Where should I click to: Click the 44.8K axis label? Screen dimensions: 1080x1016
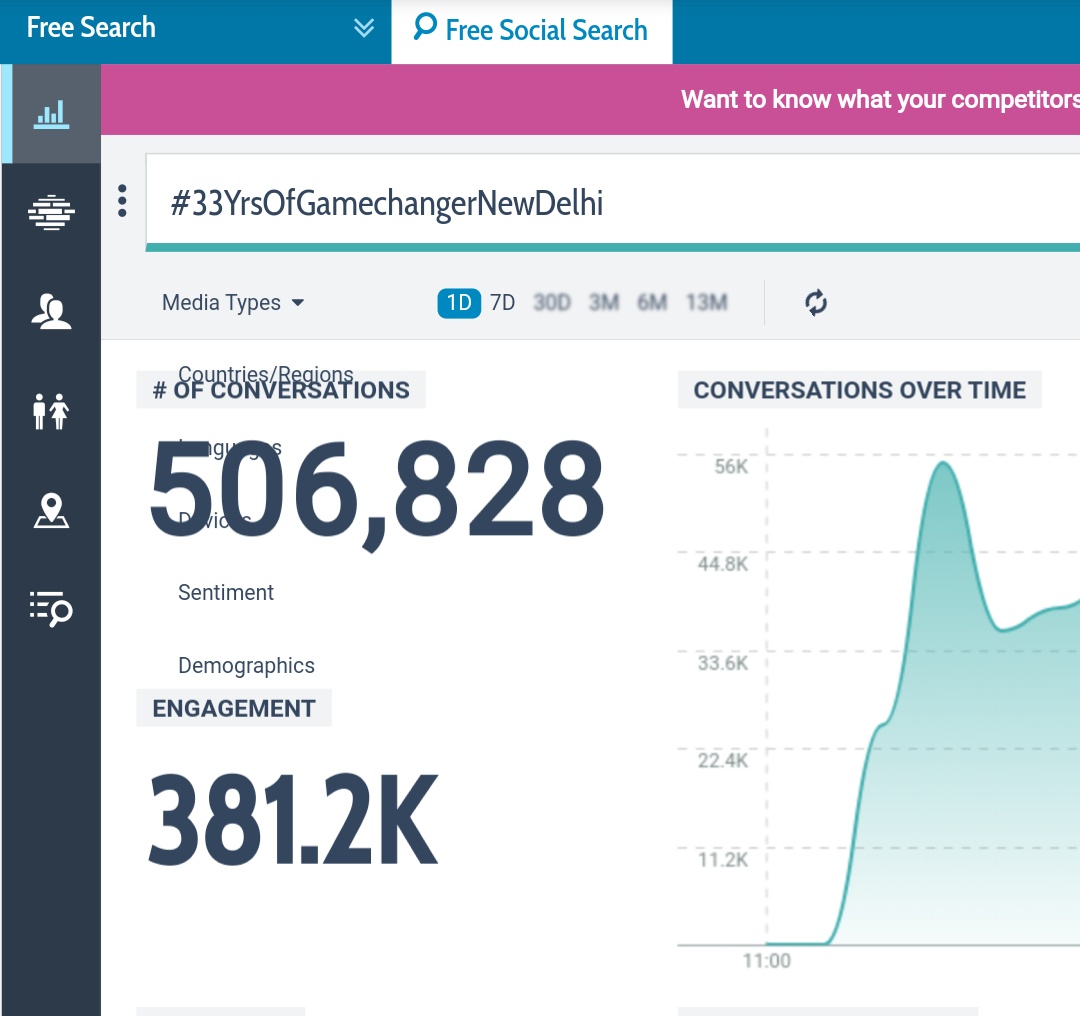[x=723, y=564]
